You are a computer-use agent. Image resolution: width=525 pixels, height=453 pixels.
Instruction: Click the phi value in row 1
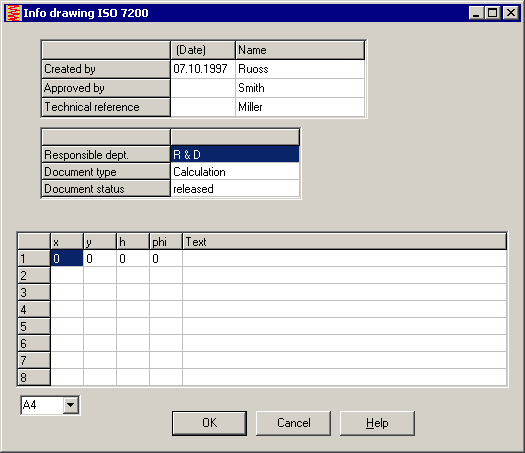(166, 258)
